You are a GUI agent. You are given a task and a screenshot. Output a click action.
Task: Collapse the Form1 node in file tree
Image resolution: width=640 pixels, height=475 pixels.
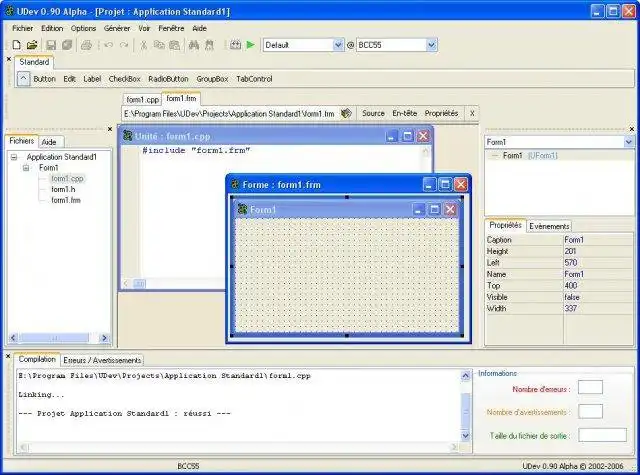[x=26, y=168]
